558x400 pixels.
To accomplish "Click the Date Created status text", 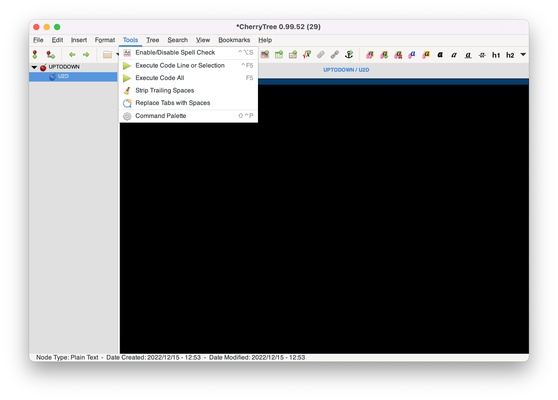I will click(153, 357).
